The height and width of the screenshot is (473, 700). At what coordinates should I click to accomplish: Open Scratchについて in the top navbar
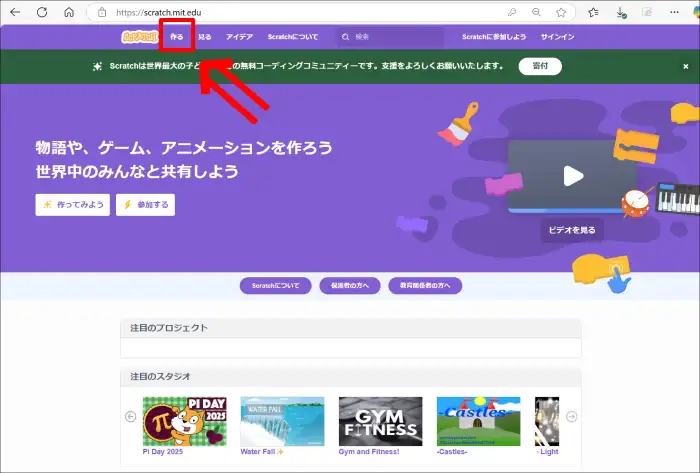click(293, 37)
